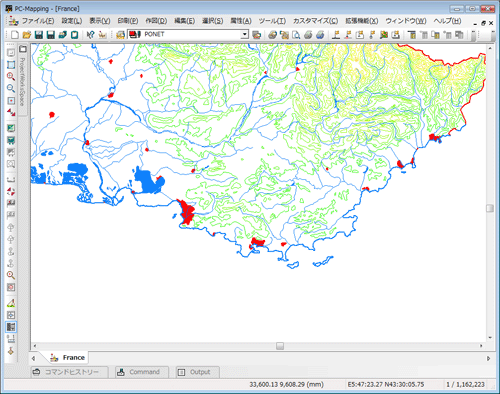Open the 選択(S) menu
Viewport: 500px width, 394px height.
213,21
